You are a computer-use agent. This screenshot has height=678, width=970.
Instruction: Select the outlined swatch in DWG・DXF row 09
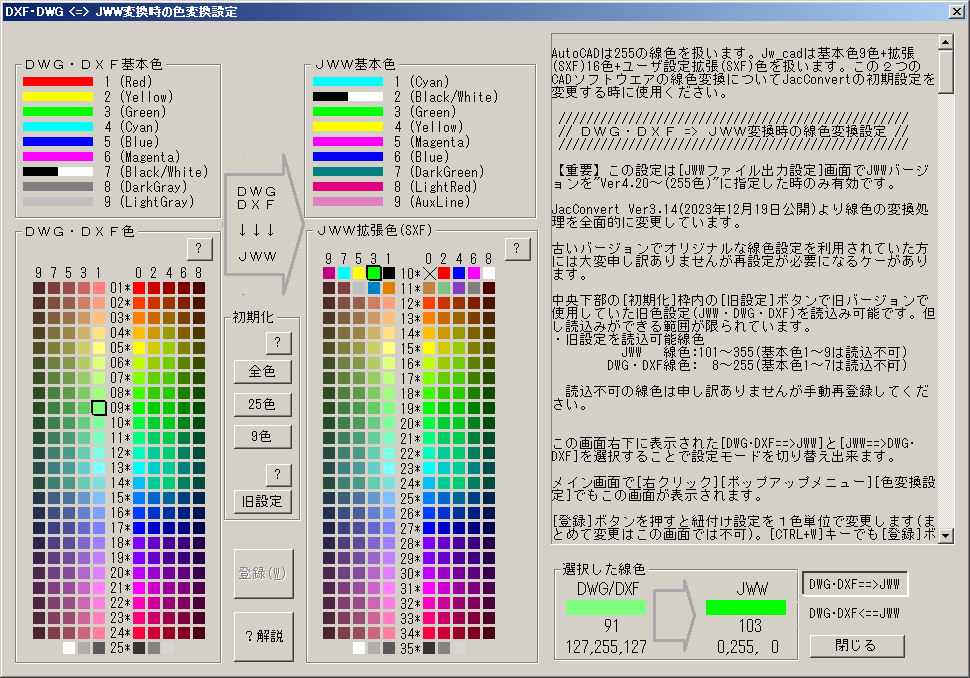pyautogui.click(x=98, y=408)
